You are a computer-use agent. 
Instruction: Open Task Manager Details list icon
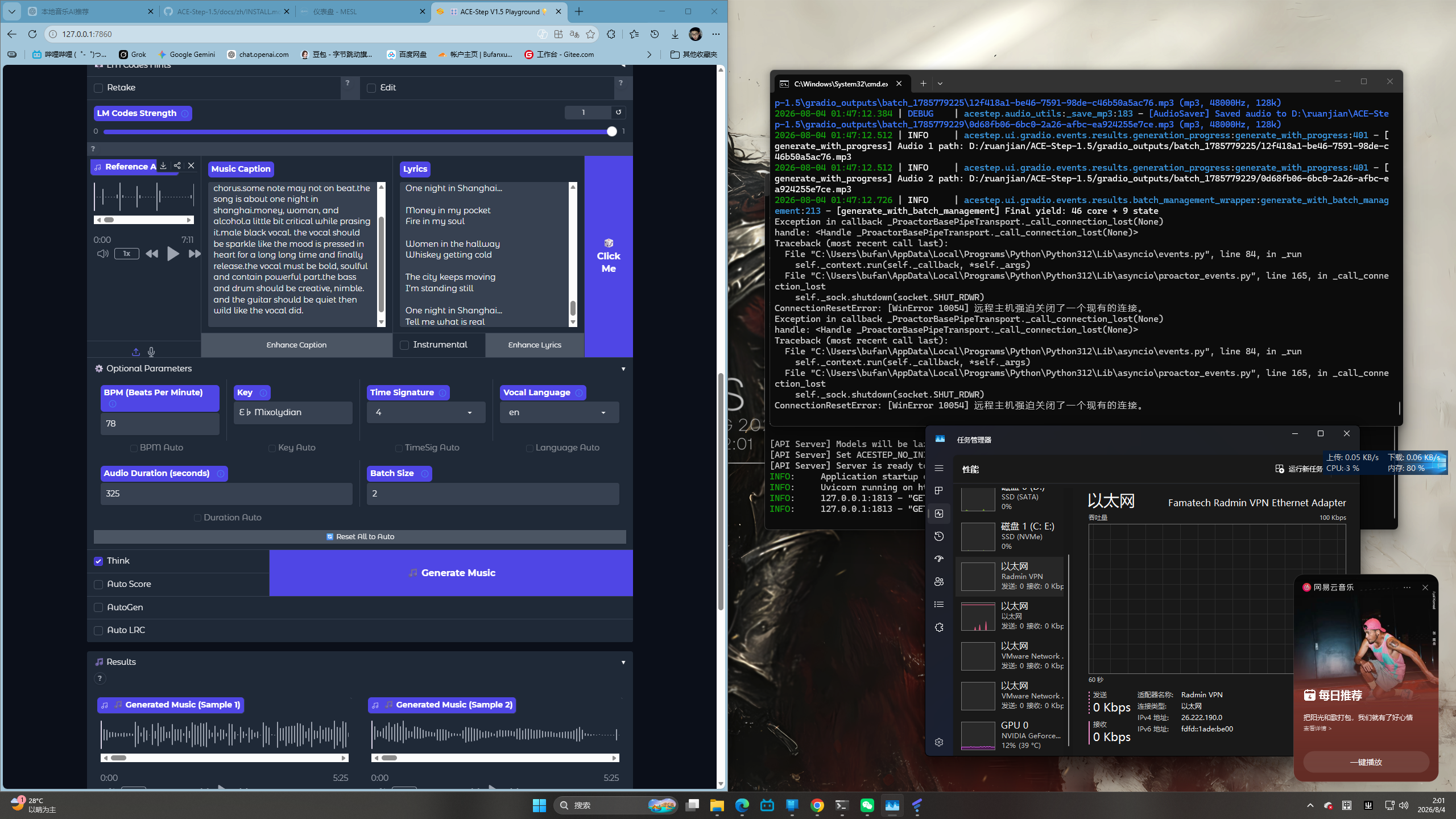pos(939,605)
